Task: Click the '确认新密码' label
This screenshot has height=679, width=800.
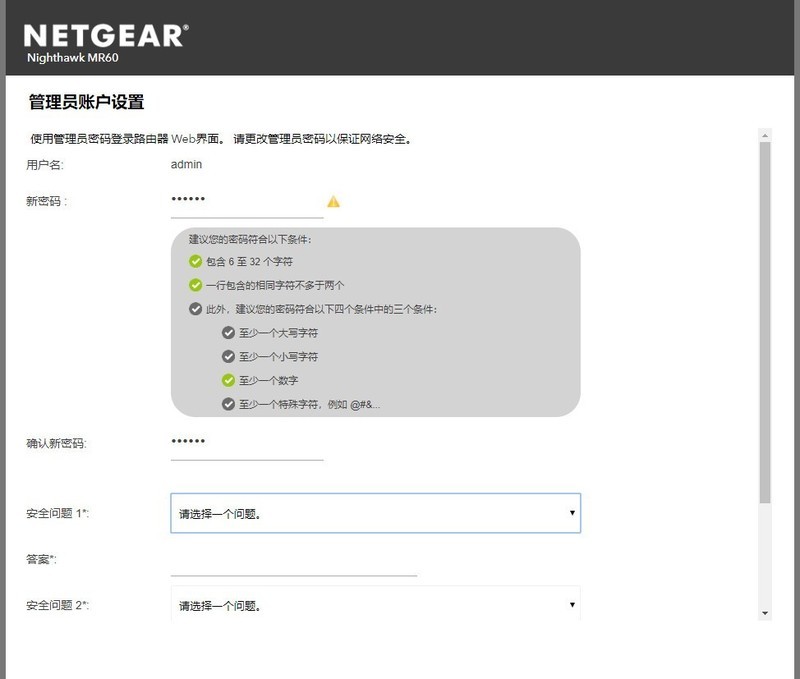Action: click(x=56, y=443)
